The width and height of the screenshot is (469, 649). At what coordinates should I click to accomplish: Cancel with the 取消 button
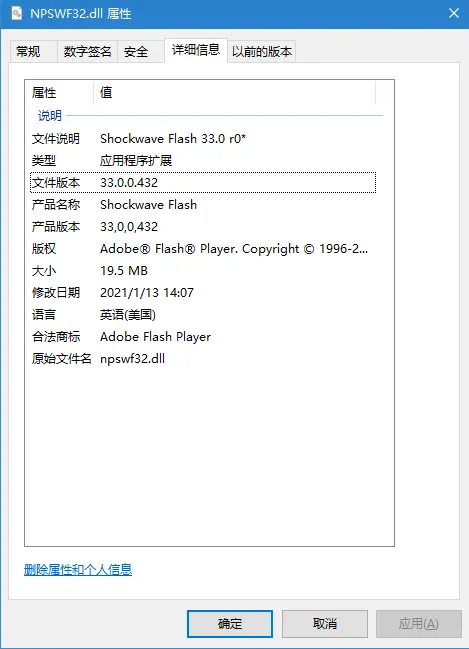(325, 623)
